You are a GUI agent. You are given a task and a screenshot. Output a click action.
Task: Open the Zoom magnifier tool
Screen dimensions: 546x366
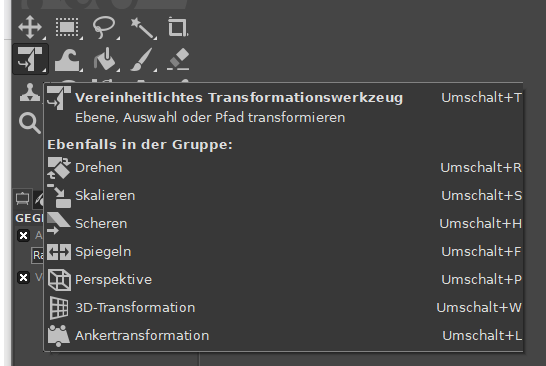tap(30, 123)
